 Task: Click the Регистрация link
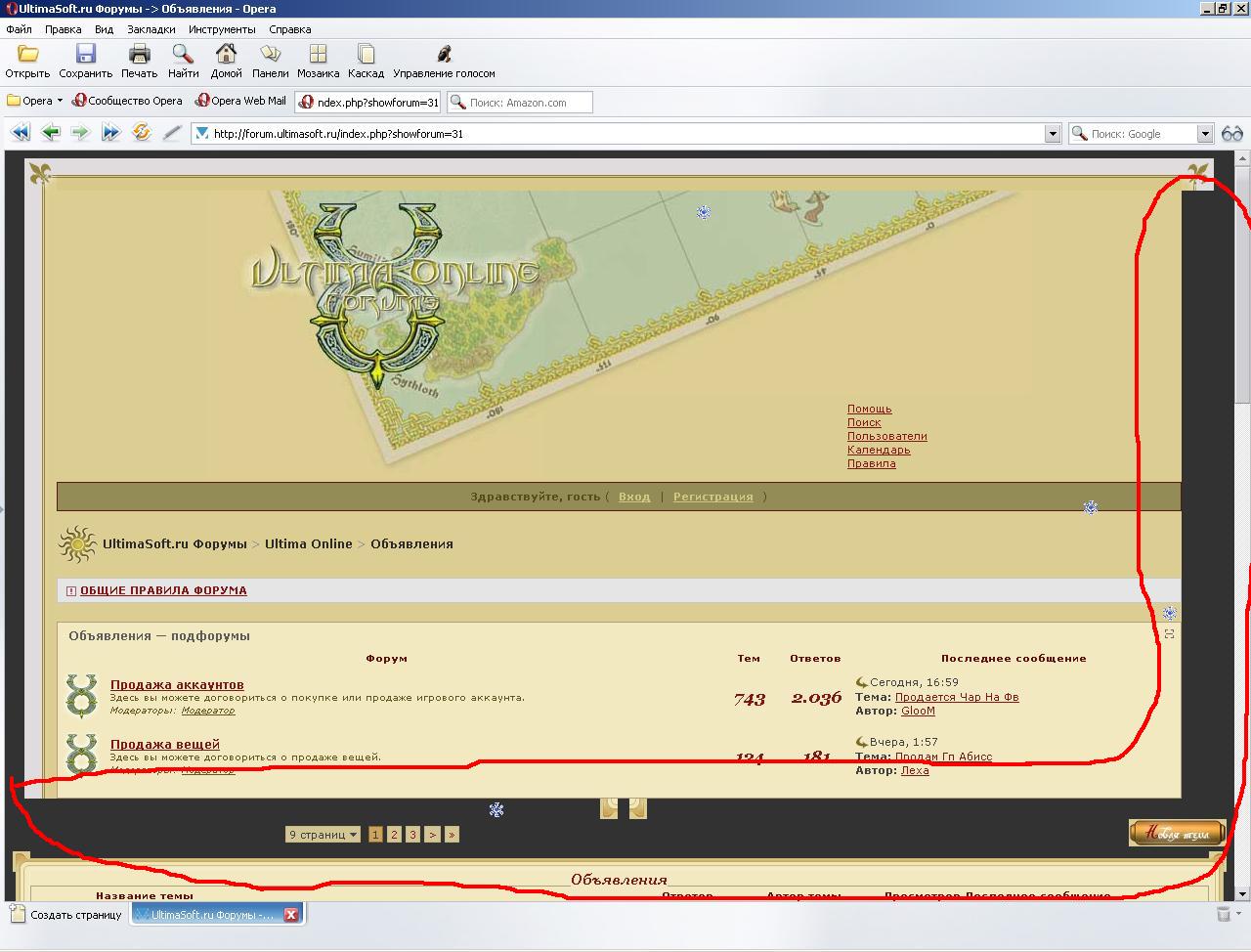pyautogui.click(x=713, y=497)
